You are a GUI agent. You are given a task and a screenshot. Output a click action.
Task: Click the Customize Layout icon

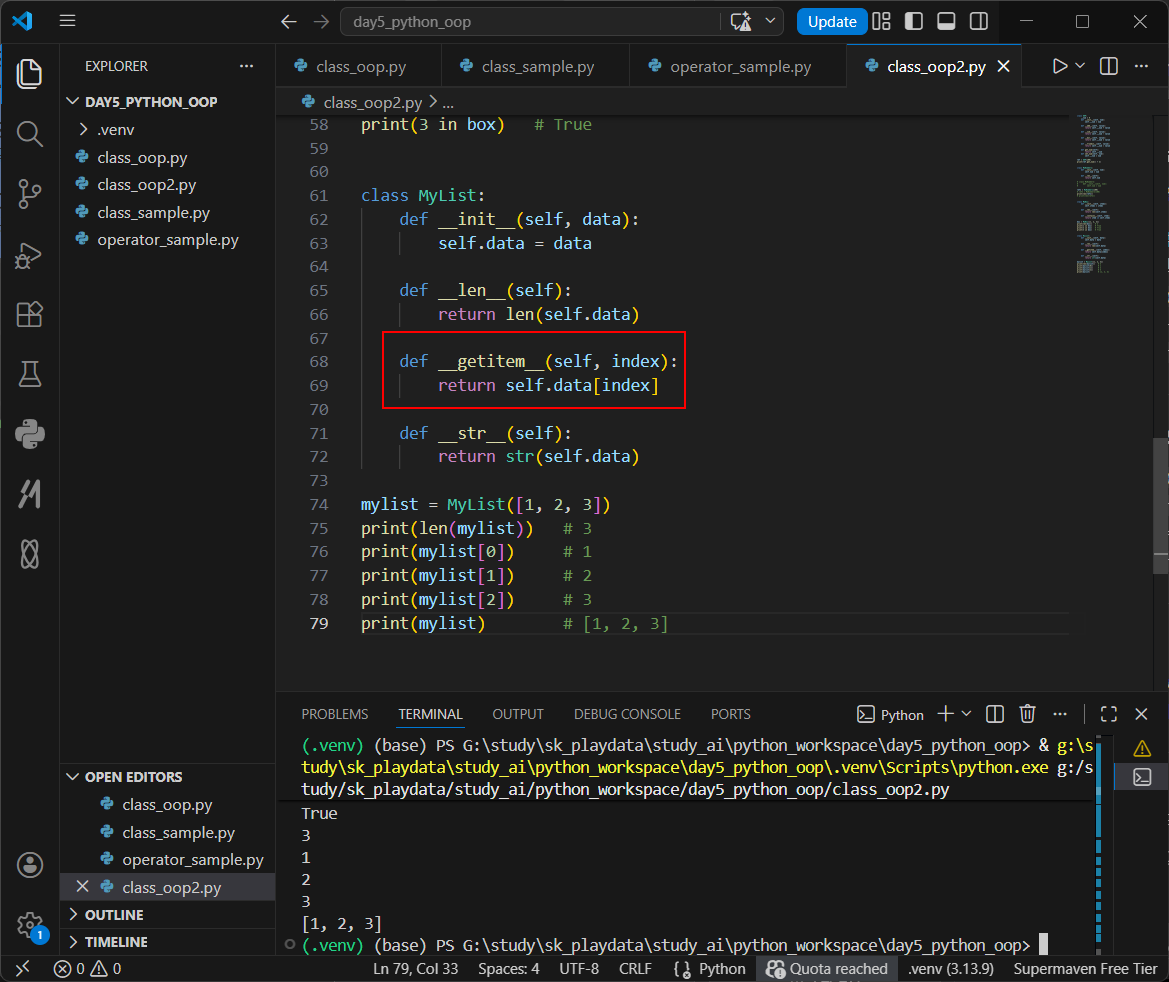click(881, 22)
